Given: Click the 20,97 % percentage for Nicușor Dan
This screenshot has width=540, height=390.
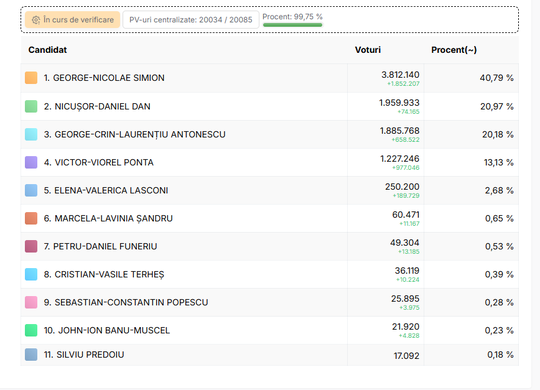Looking at the screenshot, I should (x=497, y=106).
